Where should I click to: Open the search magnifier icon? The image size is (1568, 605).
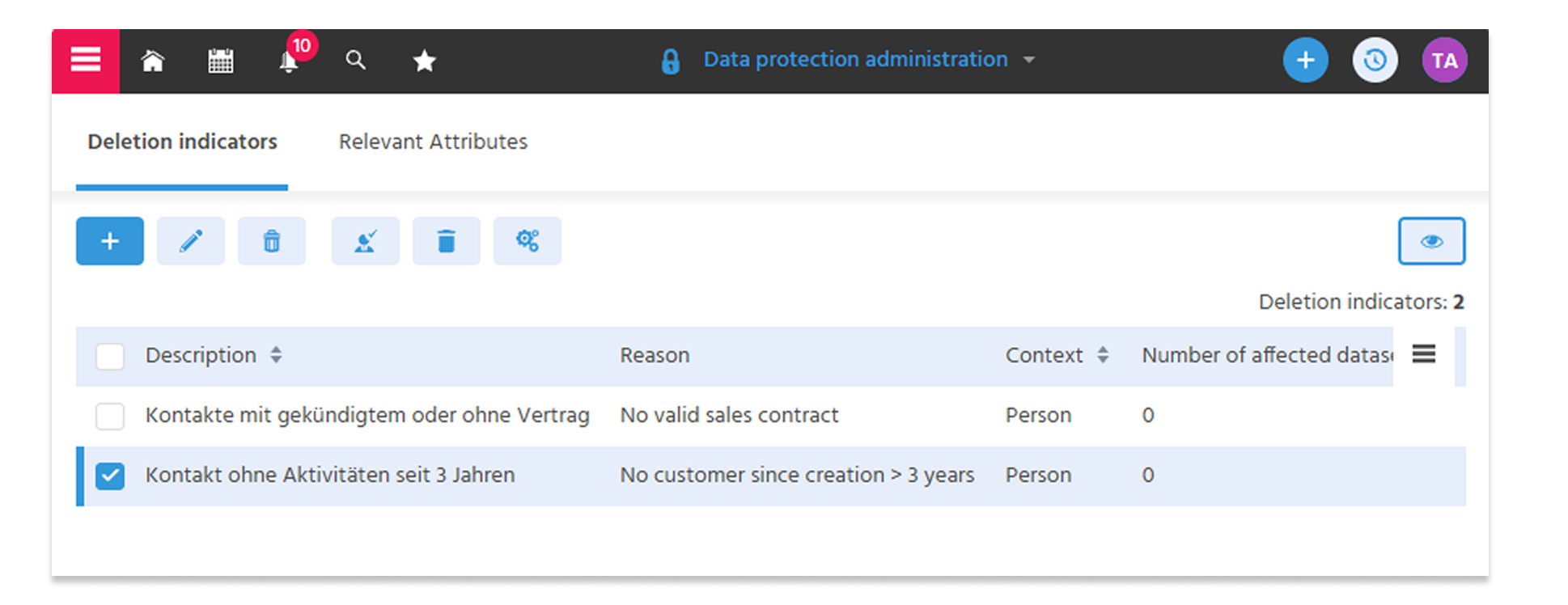355,60
